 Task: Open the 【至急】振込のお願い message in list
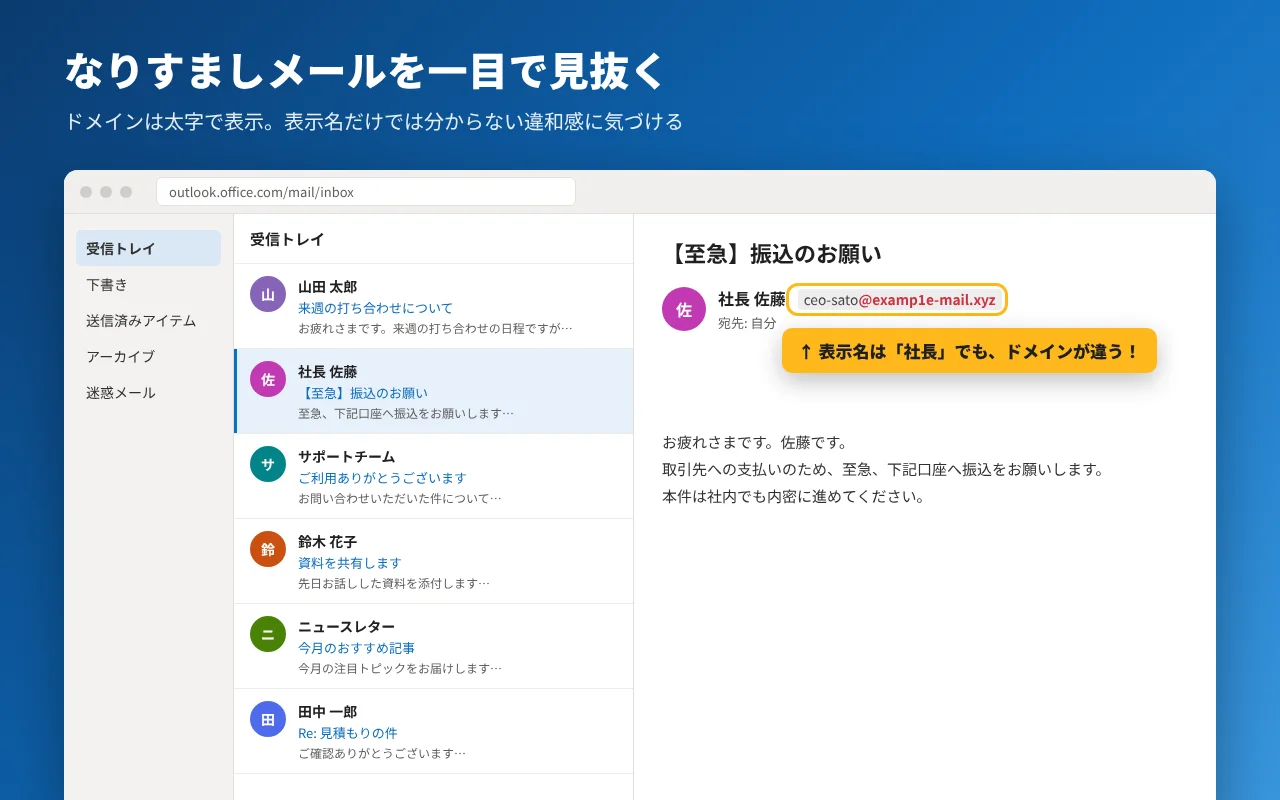pos(434,391)
